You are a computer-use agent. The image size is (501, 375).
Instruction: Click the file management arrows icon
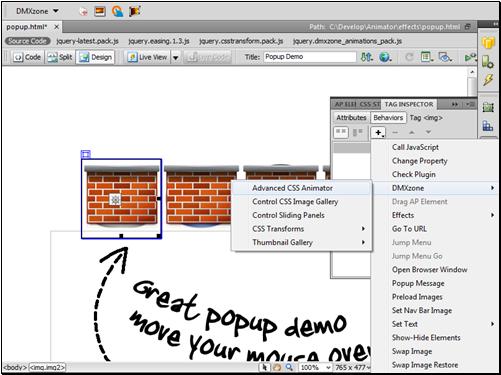tap(366, 57)
